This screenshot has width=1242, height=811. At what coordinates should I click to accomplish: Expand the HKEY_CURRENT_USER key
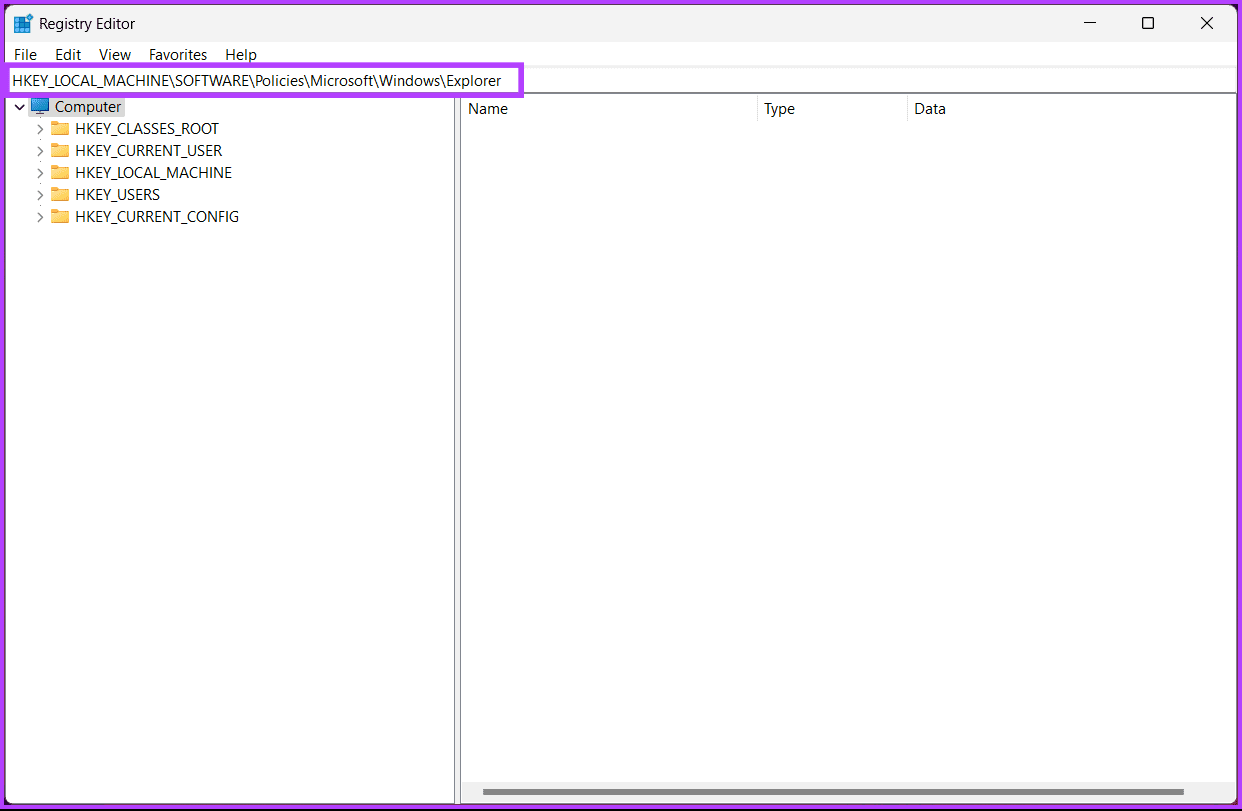pyautogui.click(x=40, y=151)
